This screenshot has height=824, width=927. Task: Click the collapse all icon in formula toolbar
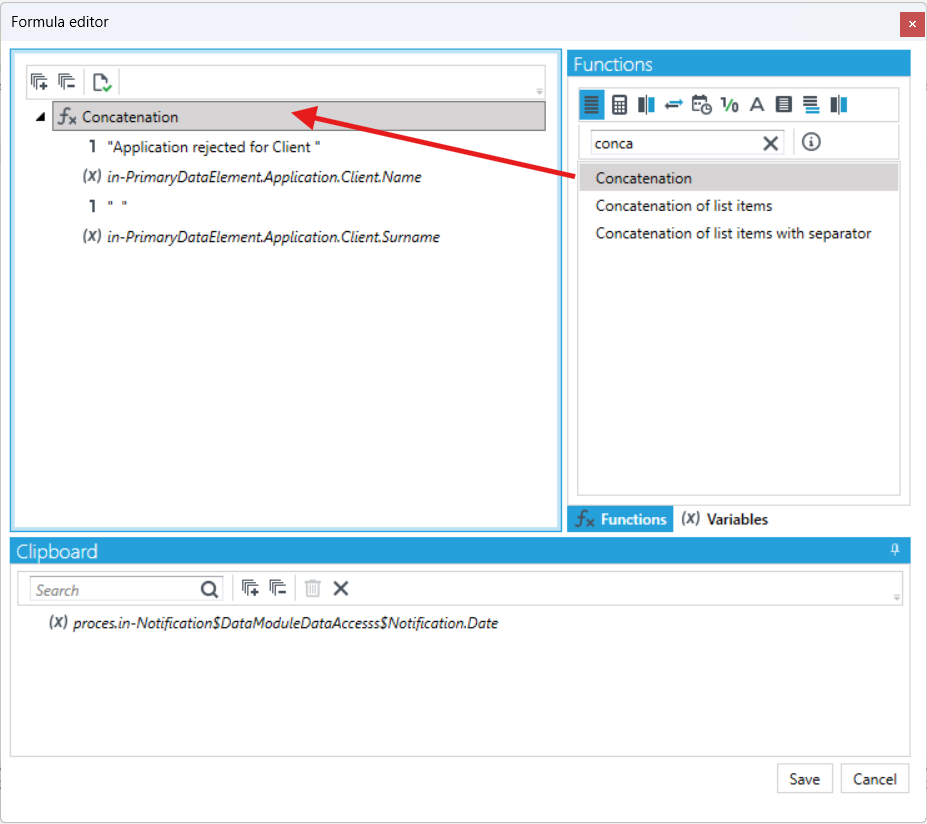pos(66,82)
